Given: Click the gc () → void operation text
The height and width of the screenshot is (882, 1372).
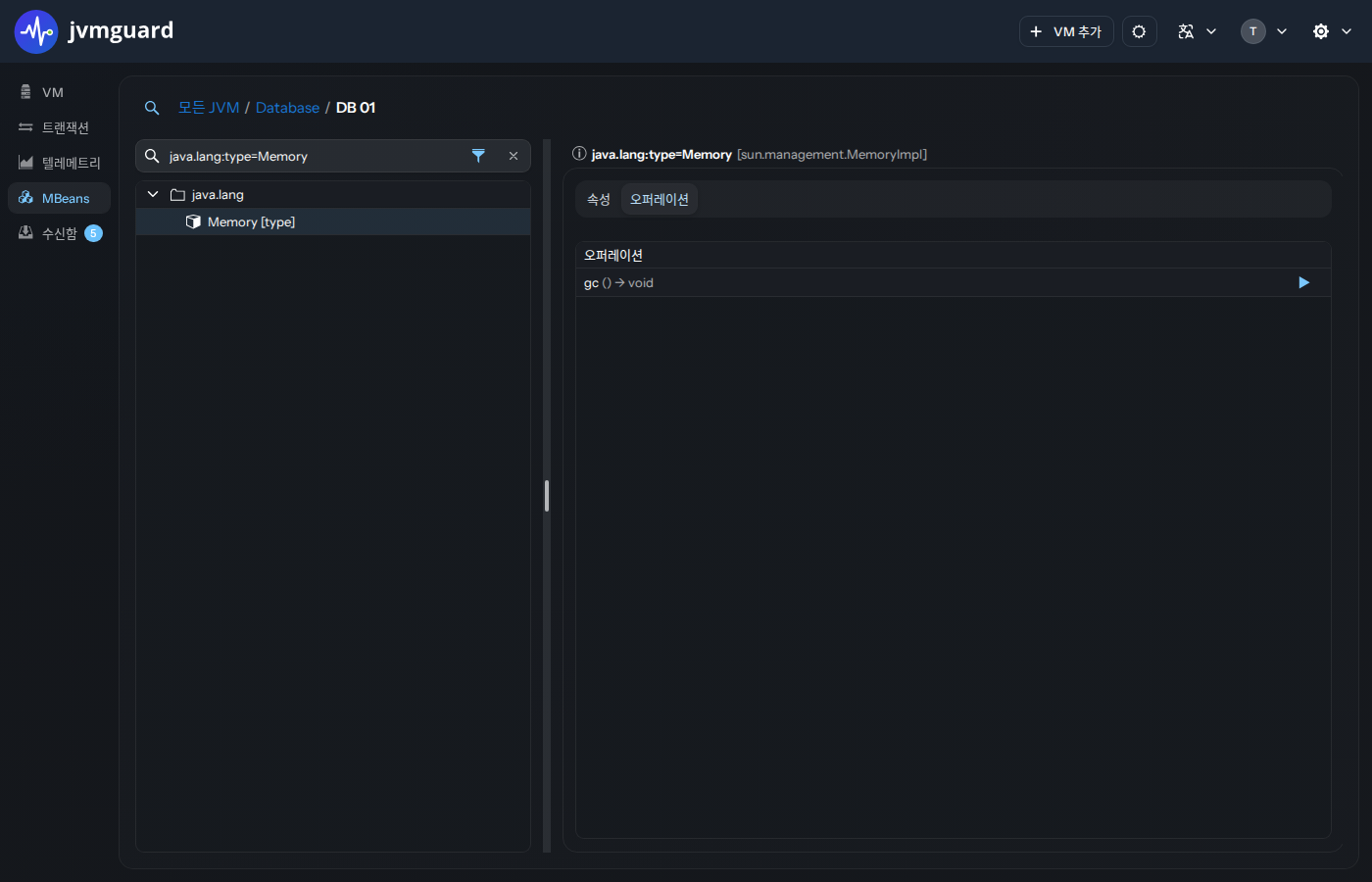Looking at the screenshot, I should tap(618, 283).
